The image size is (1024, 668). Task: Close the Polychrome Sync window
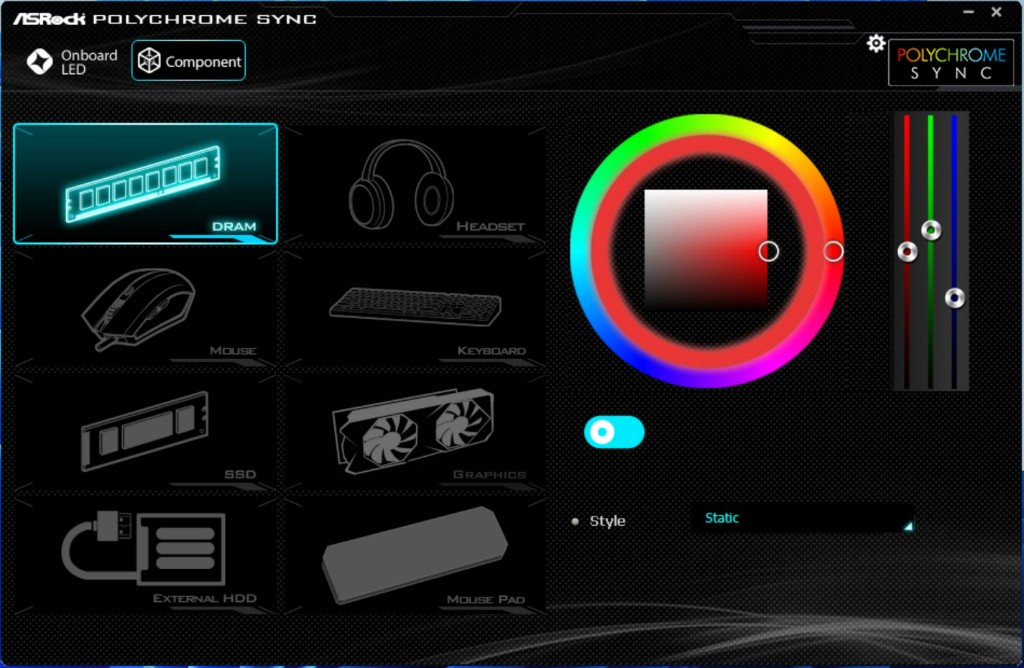997,12
